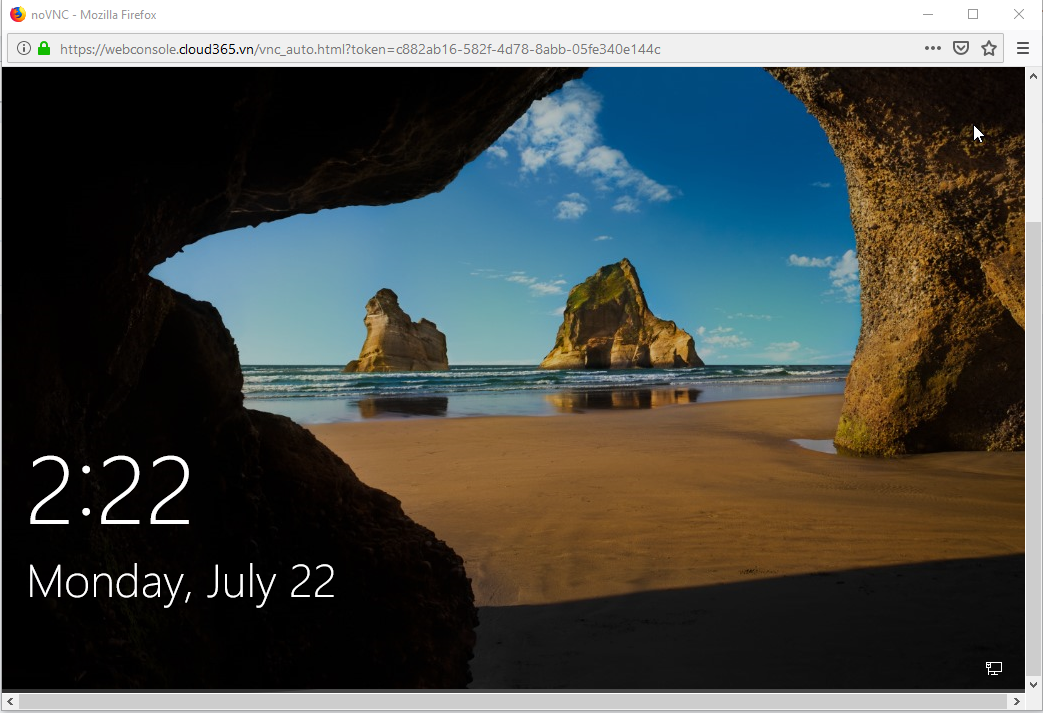Click the green secure connection padlock
Screen dimensions: 1043x713
tap(44, 49)
